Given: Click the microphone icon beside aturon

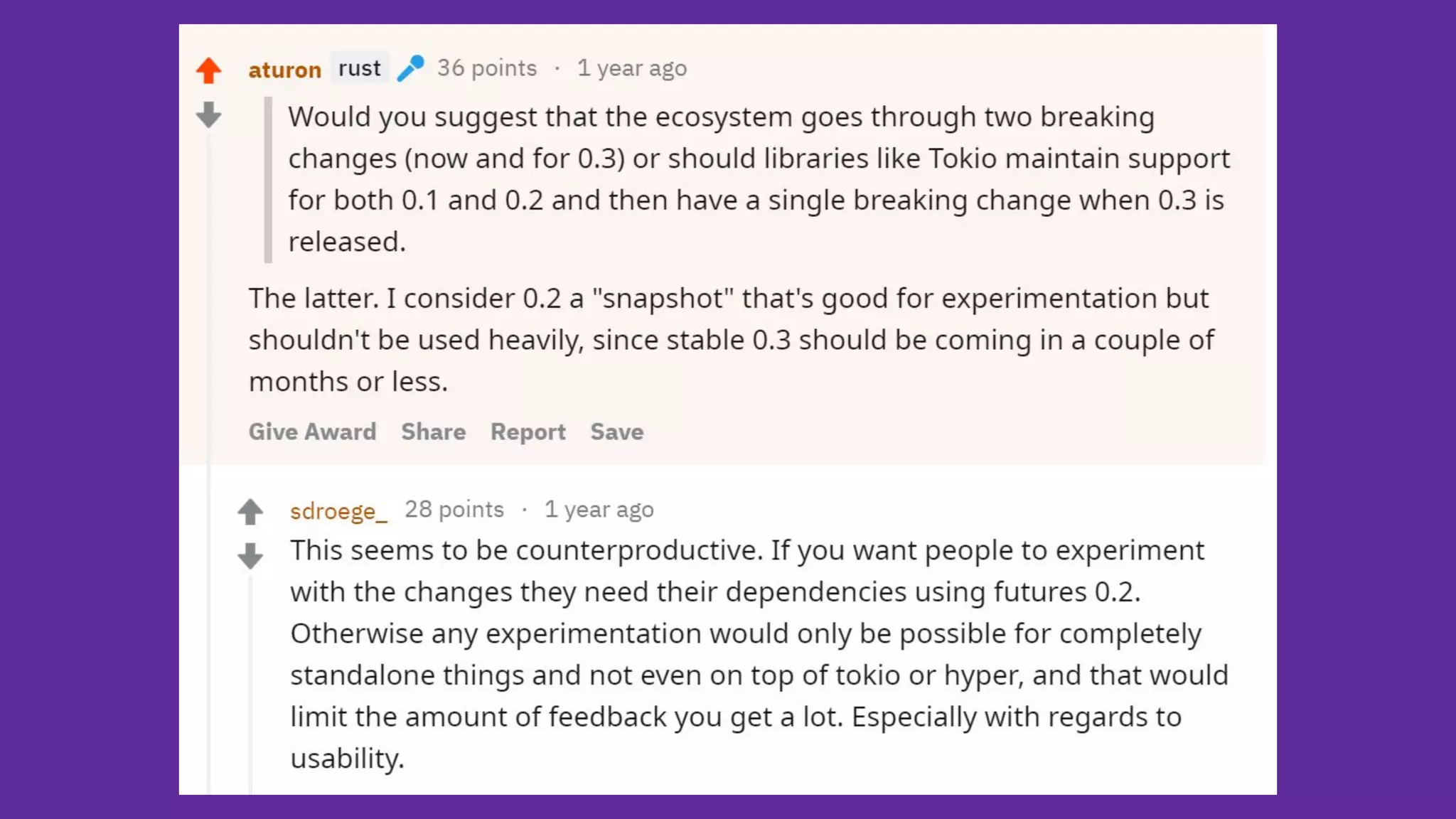Looking at the screenshot, I should [x=410, y=68].
